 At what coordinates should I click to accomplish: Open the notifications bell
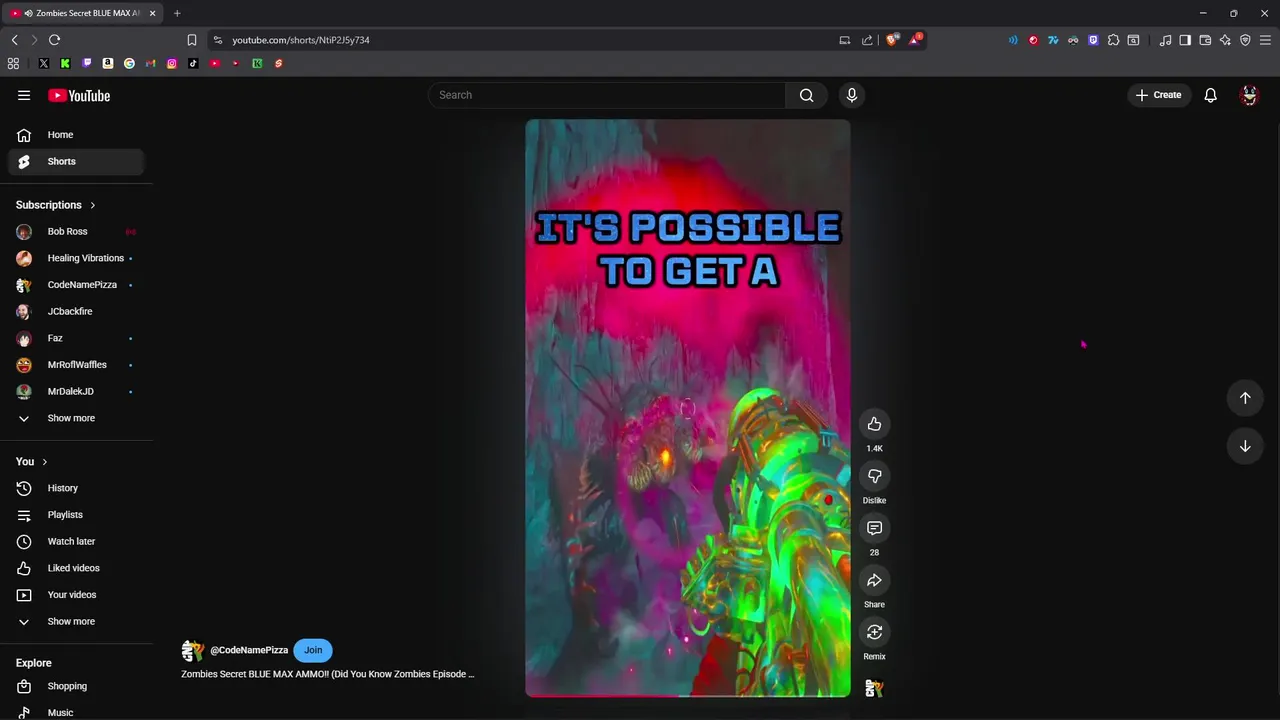pyautogui.click(x=1210, y=95)
